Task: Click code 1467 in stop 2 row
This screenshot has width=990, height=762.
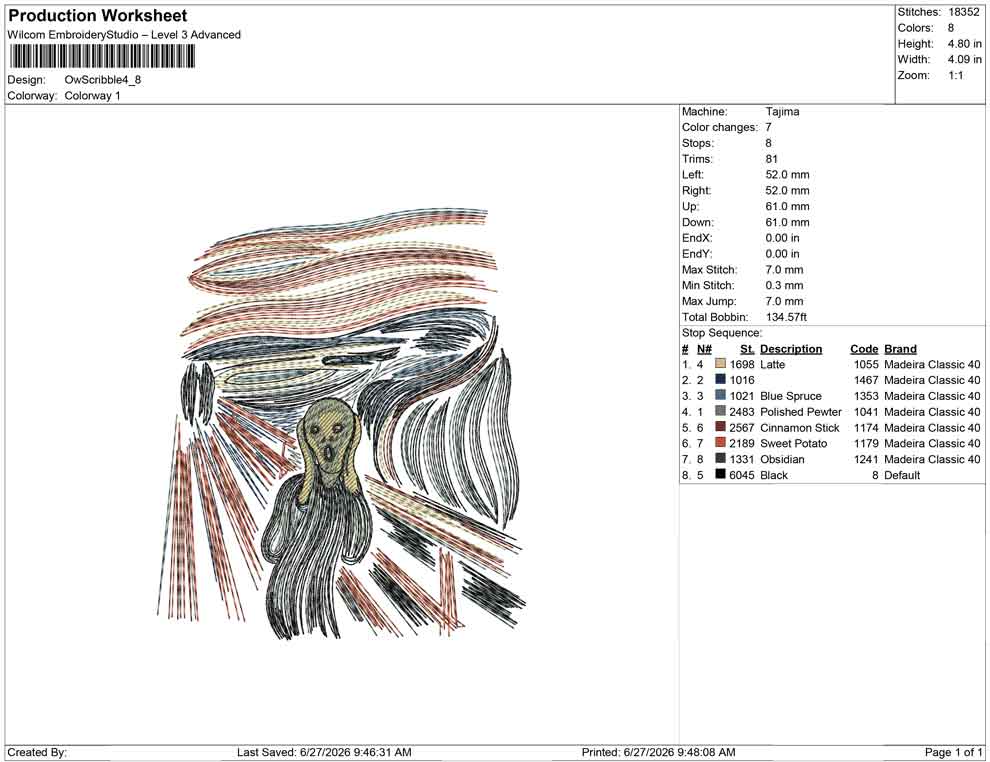Action: [866, 380]
